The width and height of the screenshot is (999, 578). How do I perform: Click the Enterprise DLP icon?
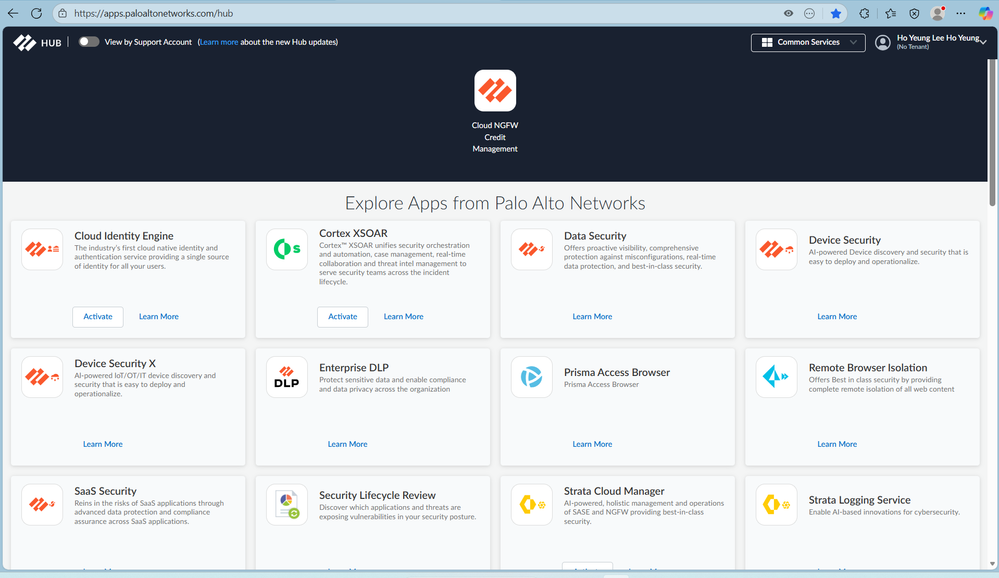coord(286,377)
